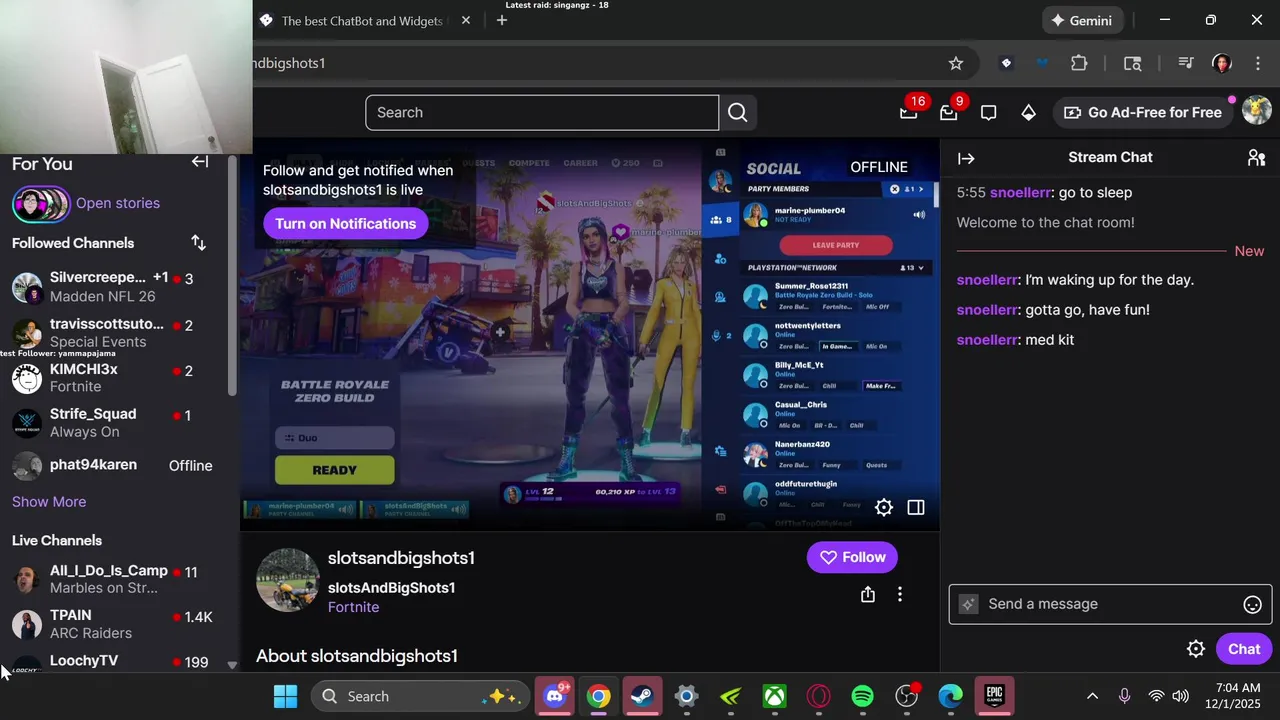This screenshot has height=720, width=1280.
Task: Switch to The best ChatBot and Widgets tab
Action: pos(360,21)
